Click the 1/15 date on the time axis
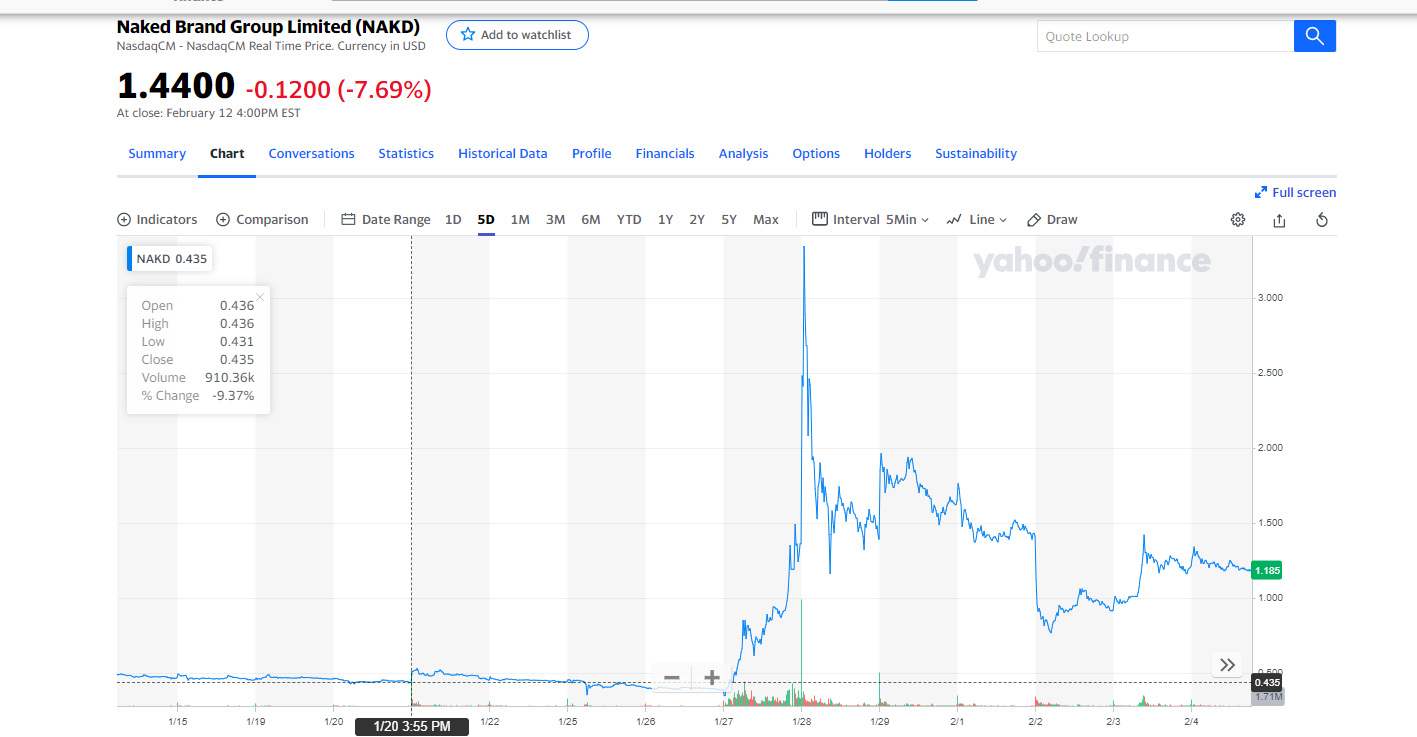This screenshot has height=737, width=1417. 178,721
